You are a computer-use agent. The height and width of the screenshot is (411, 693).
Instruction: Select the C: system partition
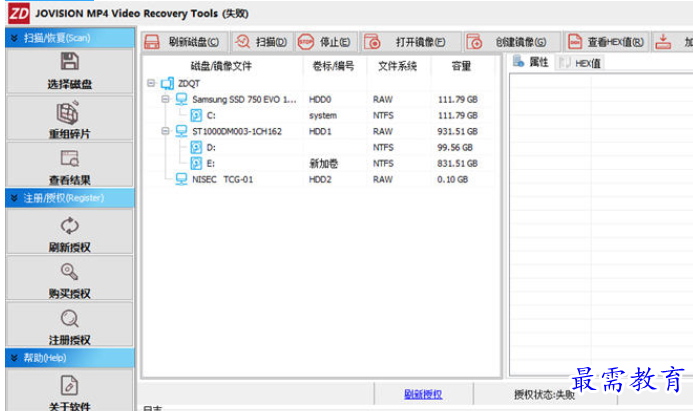321,115
